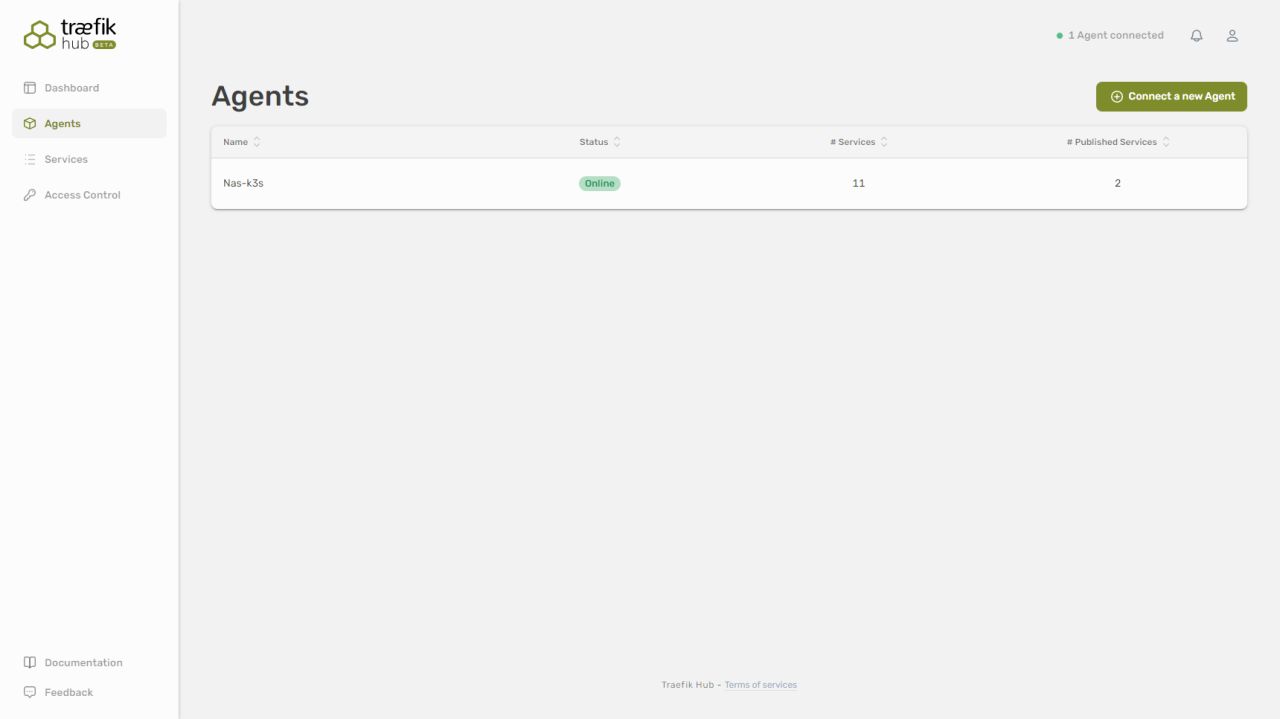Click the plus icon in Connect a new Agent

coord(1117,97)
